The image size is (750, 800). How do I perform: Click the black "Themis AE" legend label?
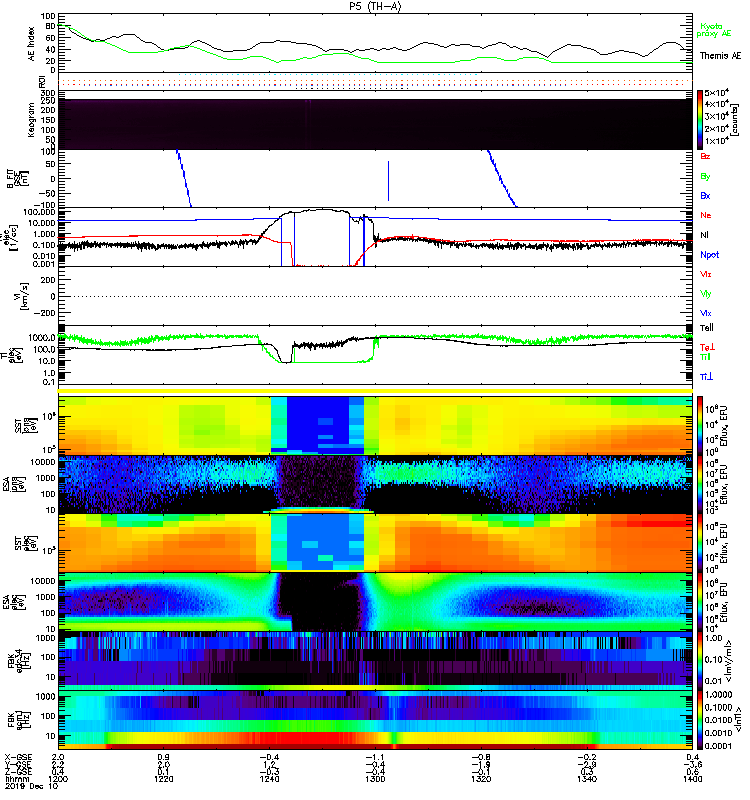720,56
